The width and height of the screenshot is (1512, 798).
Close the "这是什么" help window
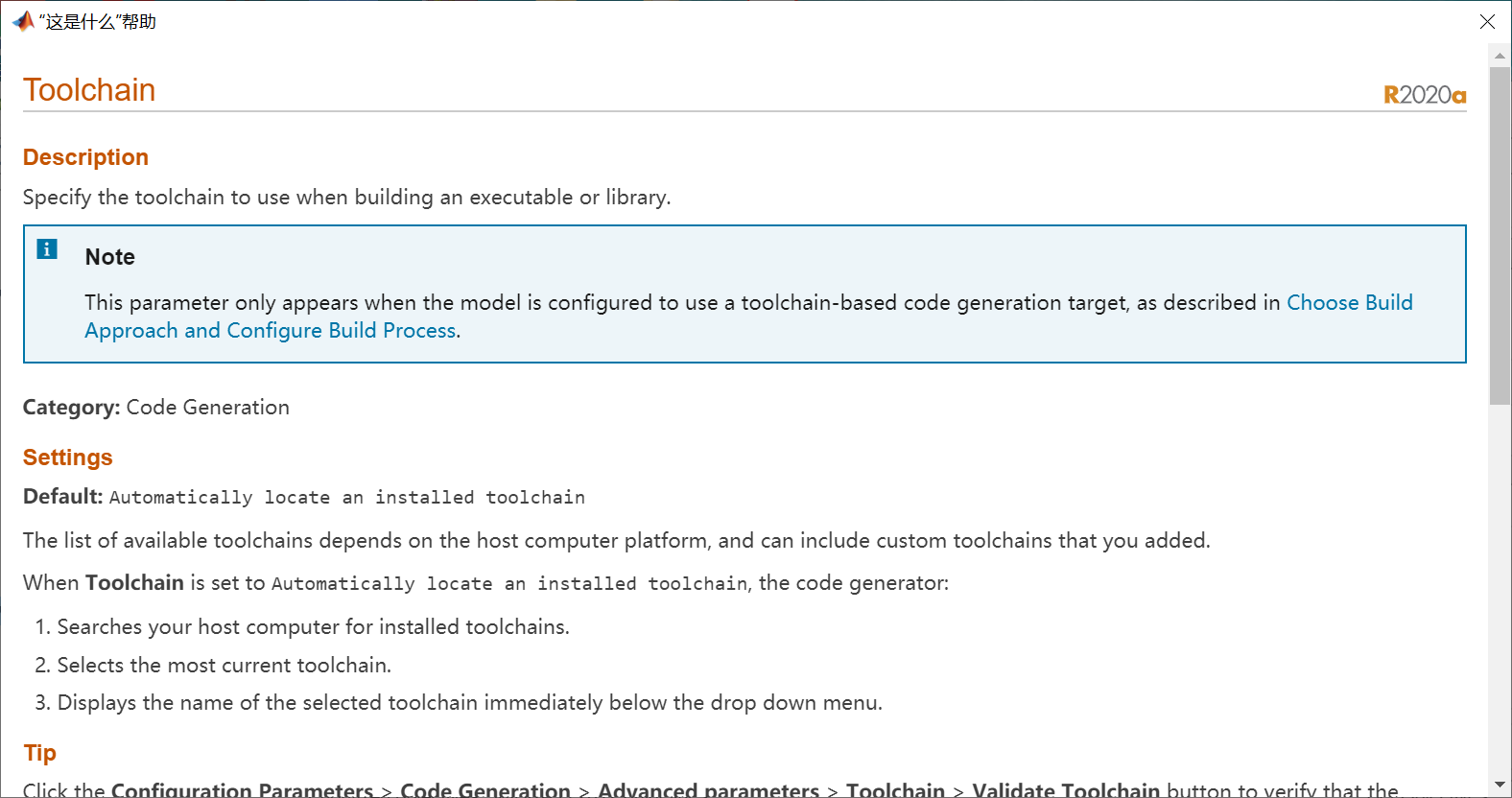click(x=1487, y=21)
